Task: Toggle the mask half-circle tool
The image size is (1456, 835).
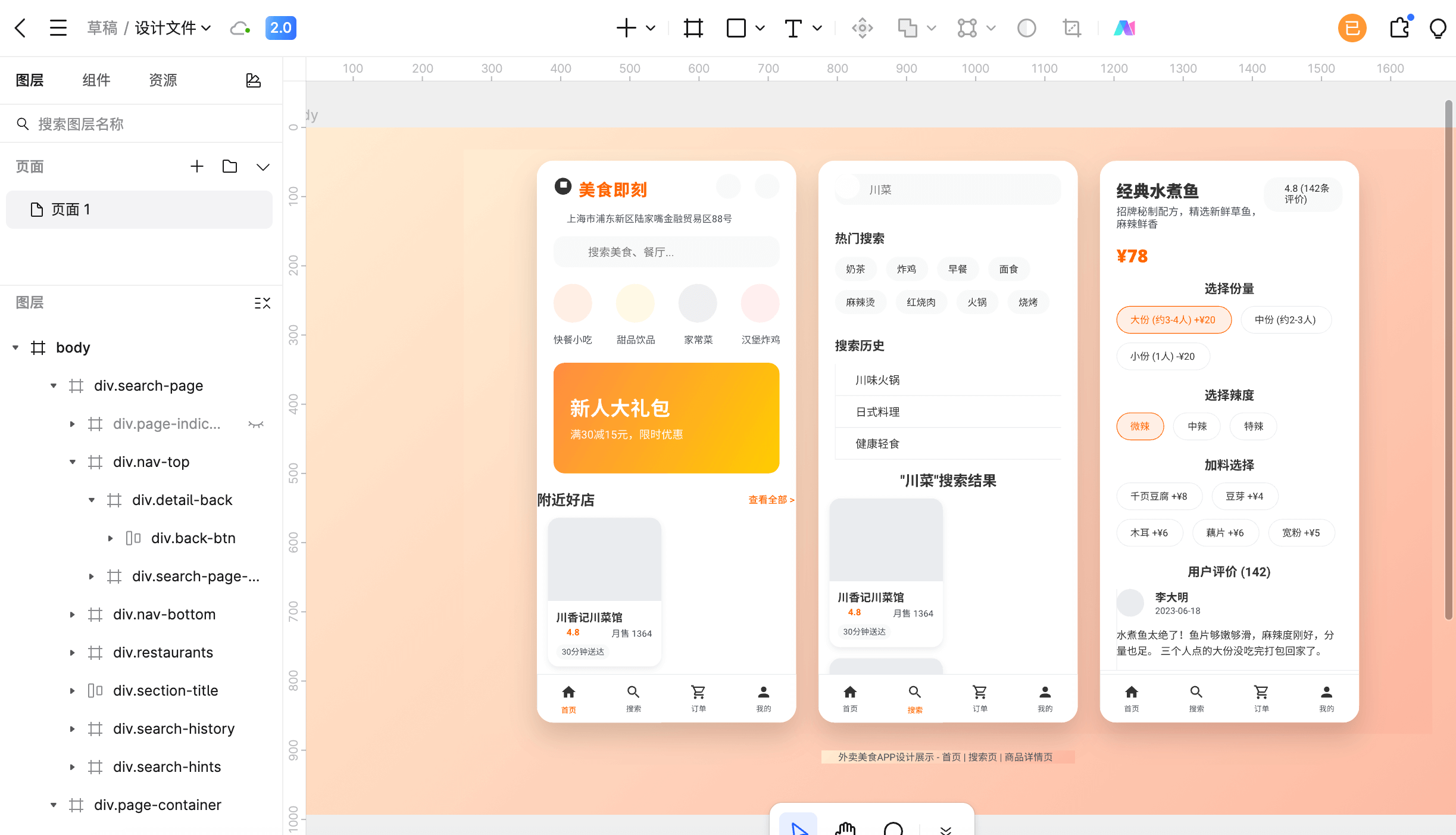Action: [1026, 28]
